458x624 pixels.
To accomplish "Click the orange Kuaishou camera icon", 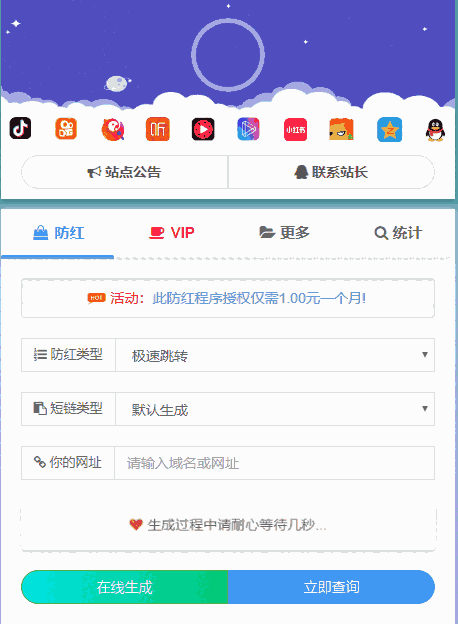I will coord(66,129).
